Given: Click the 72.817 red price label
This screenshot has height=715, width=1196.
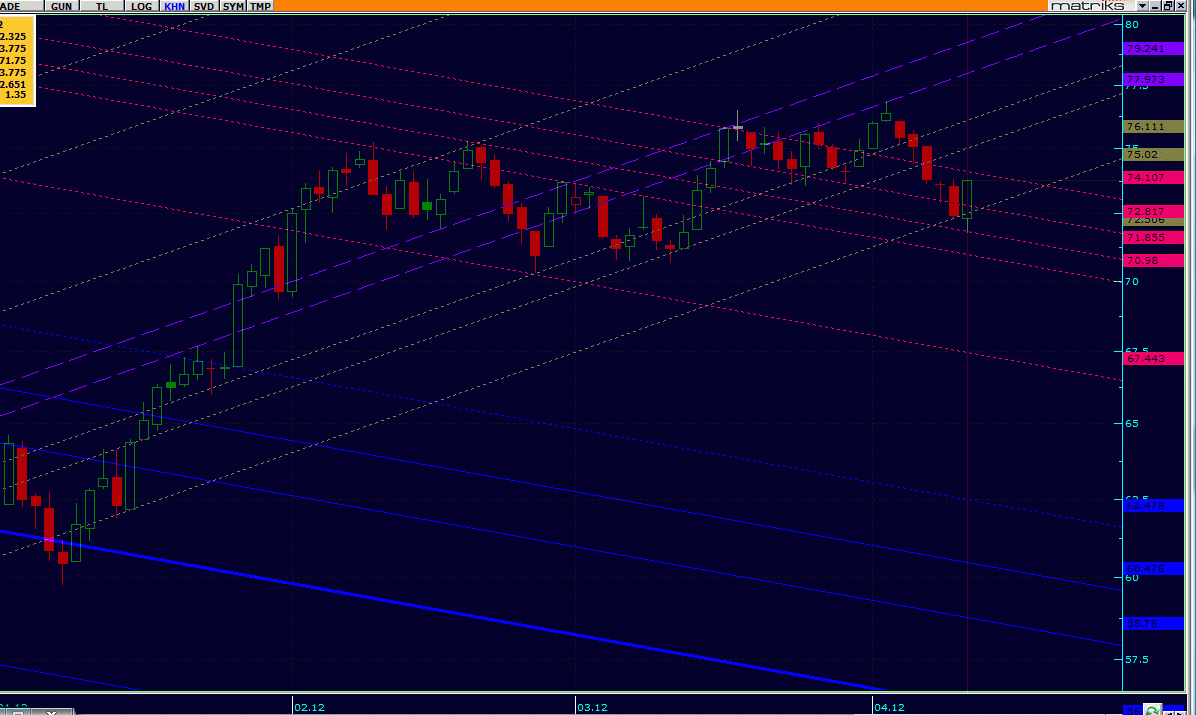Looking at the screenshot, I should coord(1153,211).
